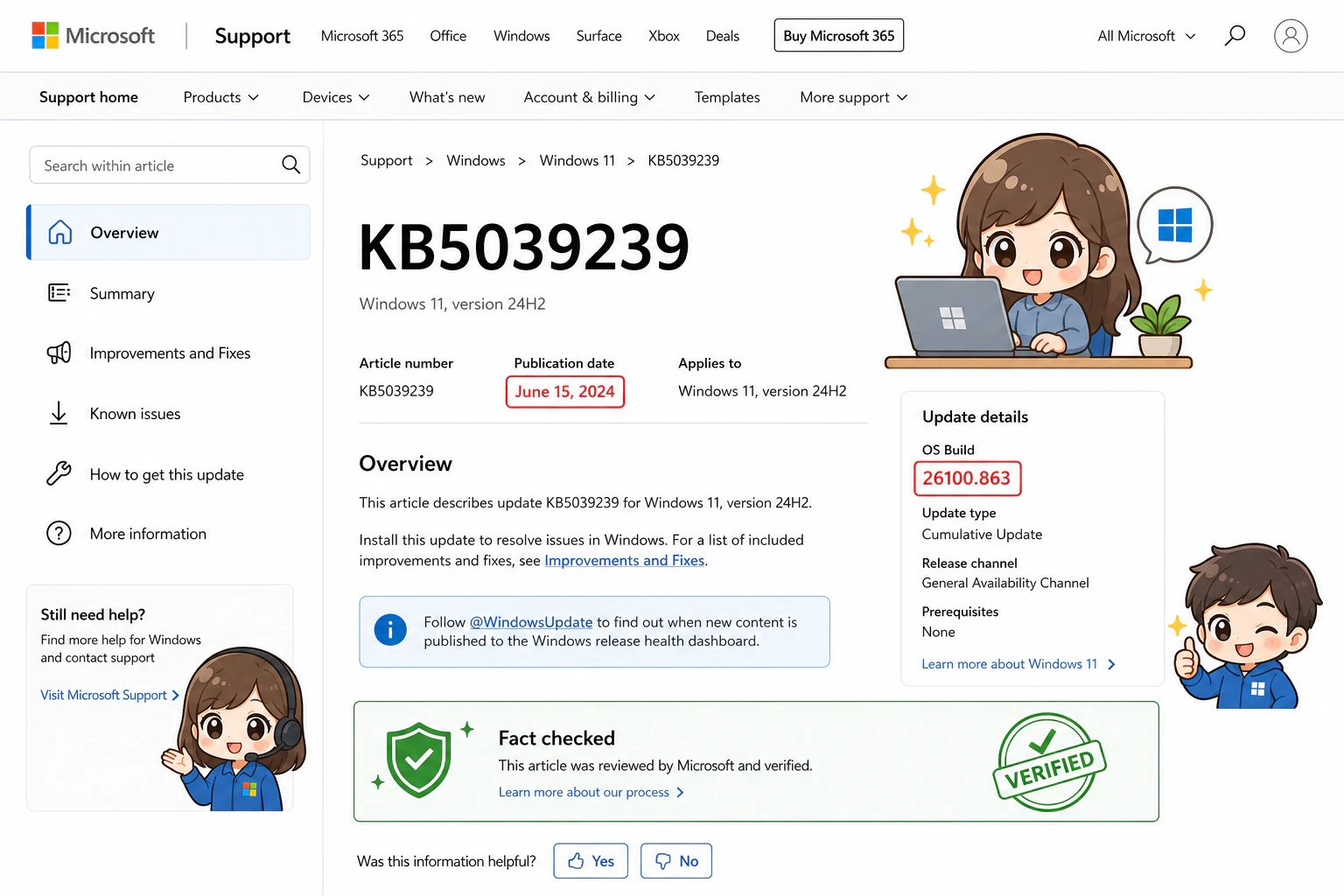
Task: Open Learn more about Windows 11
Action: pyautogui.click(x=1018, y=664)
